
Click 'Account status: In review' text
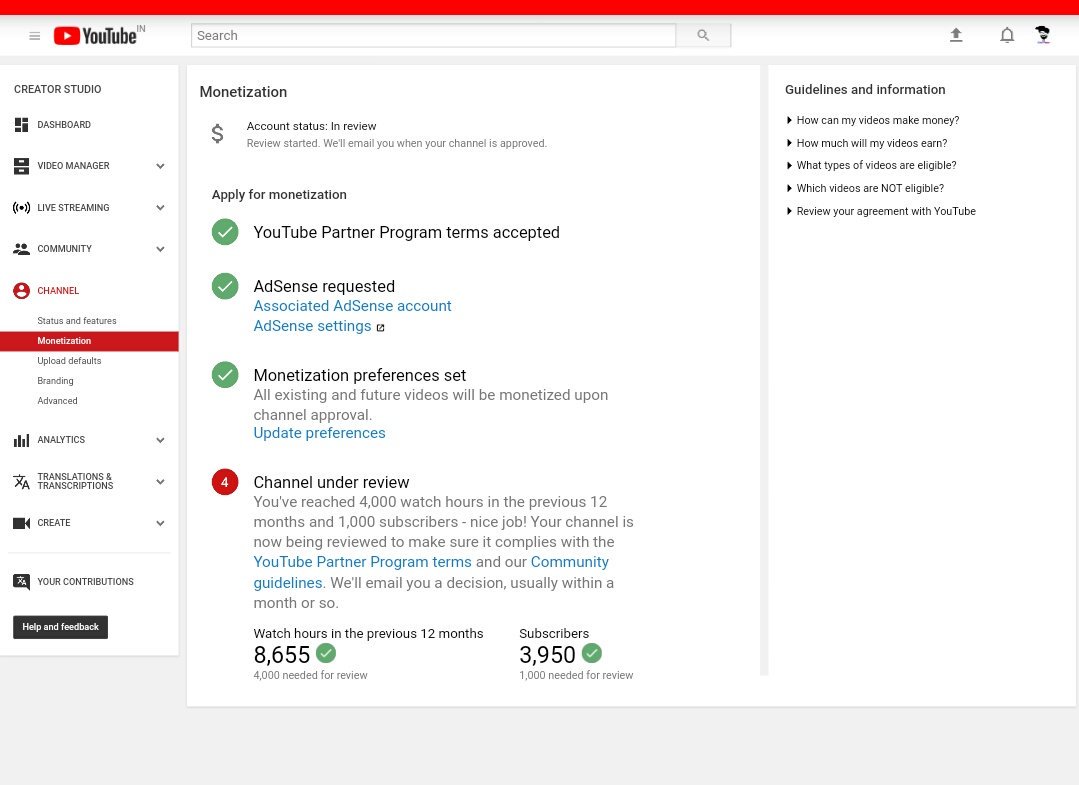312,126
